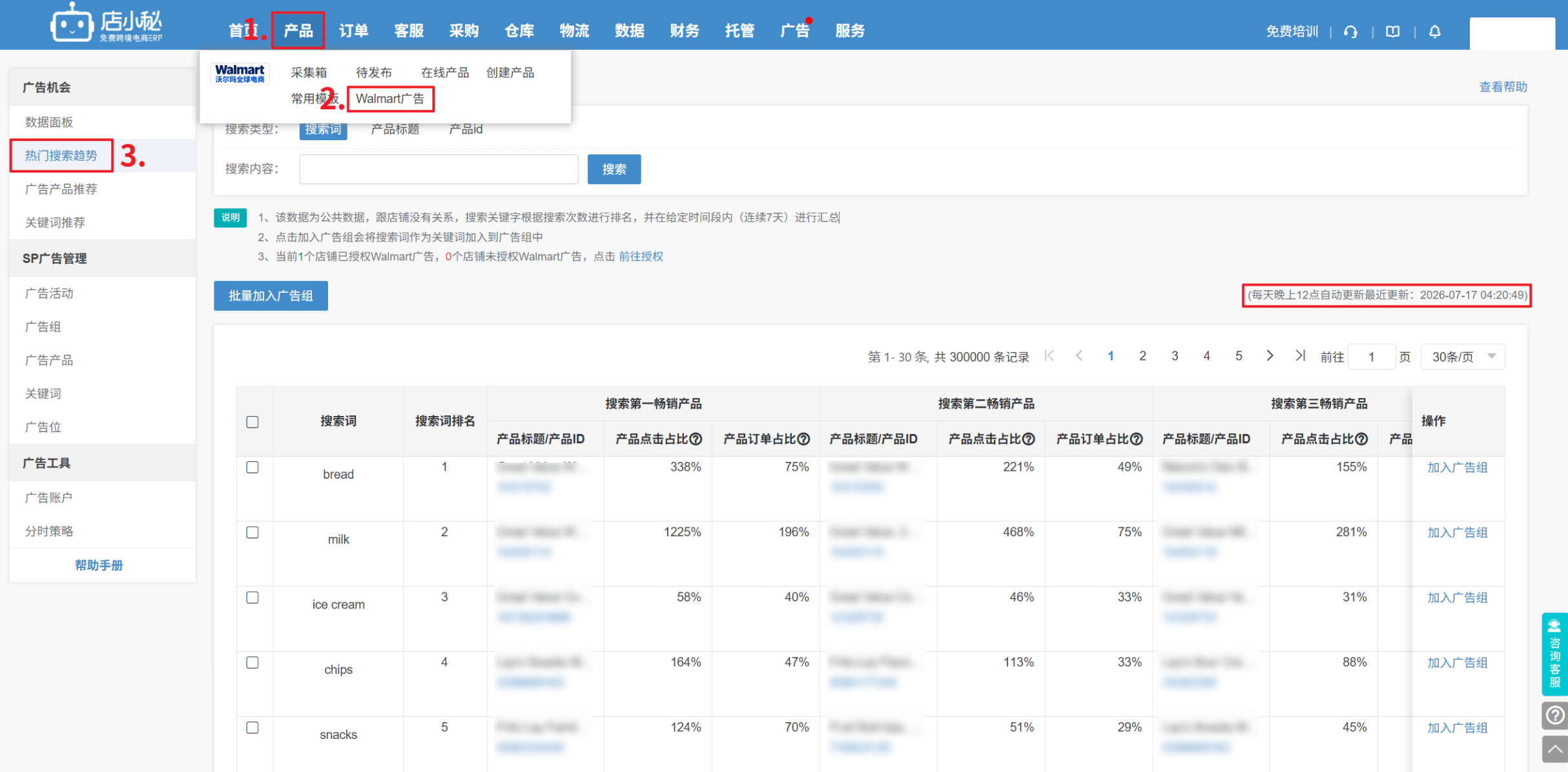Click the 批量加入广告组 button
This screenshot has width=1568, height=772.
(271, 296)
